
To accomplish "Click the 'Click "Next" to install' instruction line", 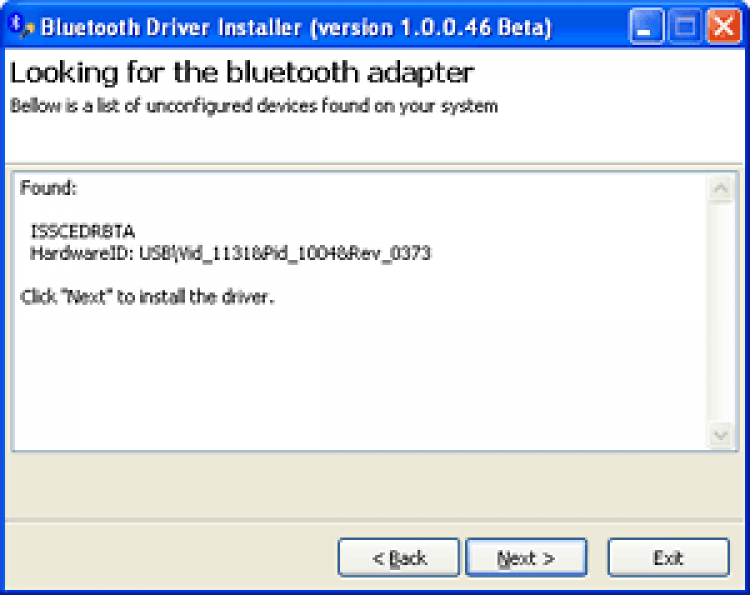I will pyautogui.click(x=146, y=297).
